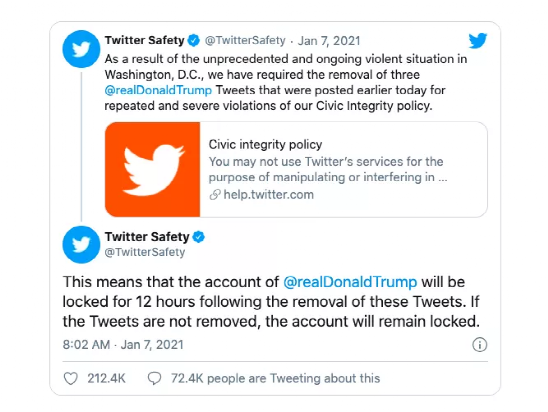Open the Civic integrity policy card title

point(265,144)
